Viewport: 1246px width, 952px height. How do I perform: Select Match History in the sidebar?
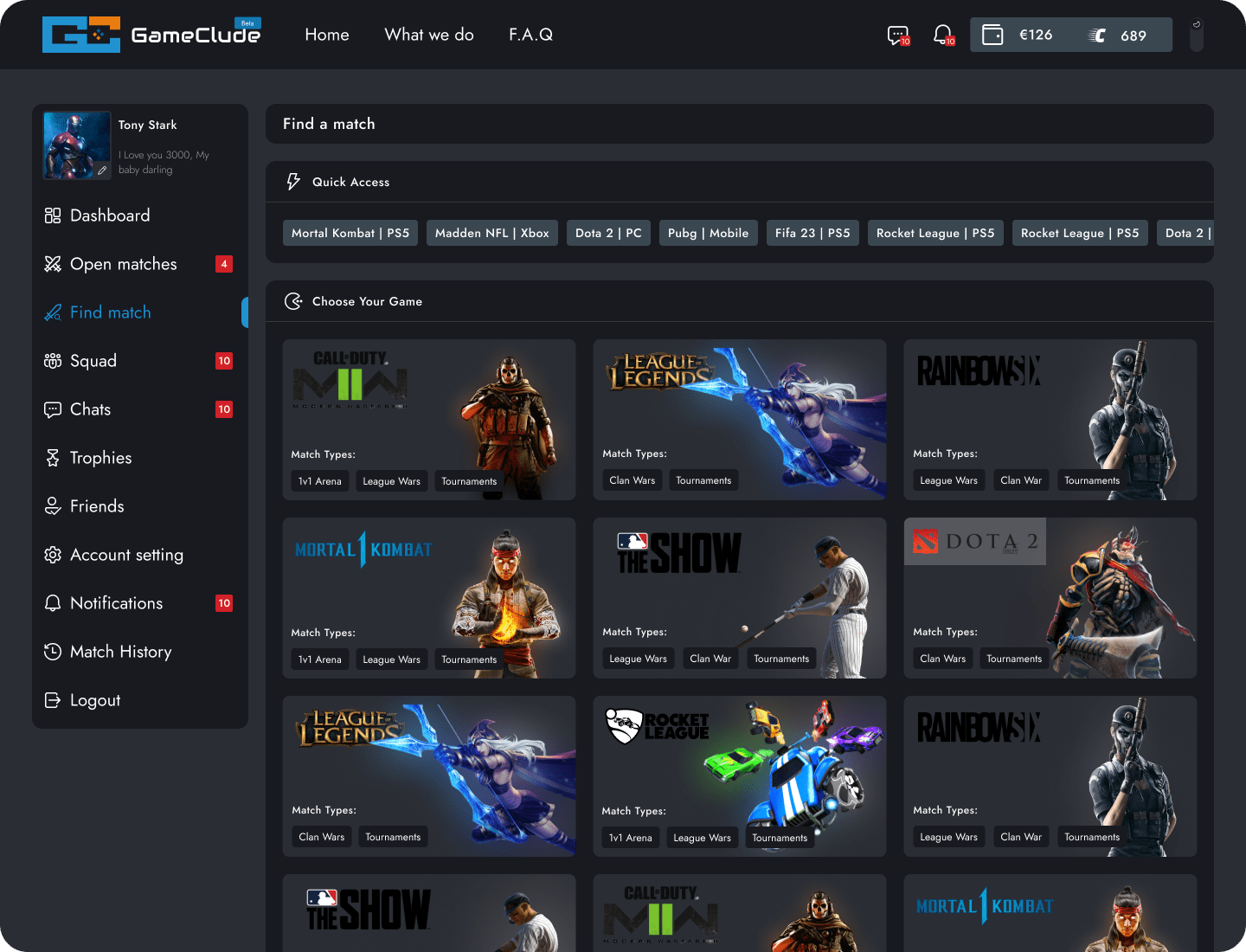tap(121, 652)
